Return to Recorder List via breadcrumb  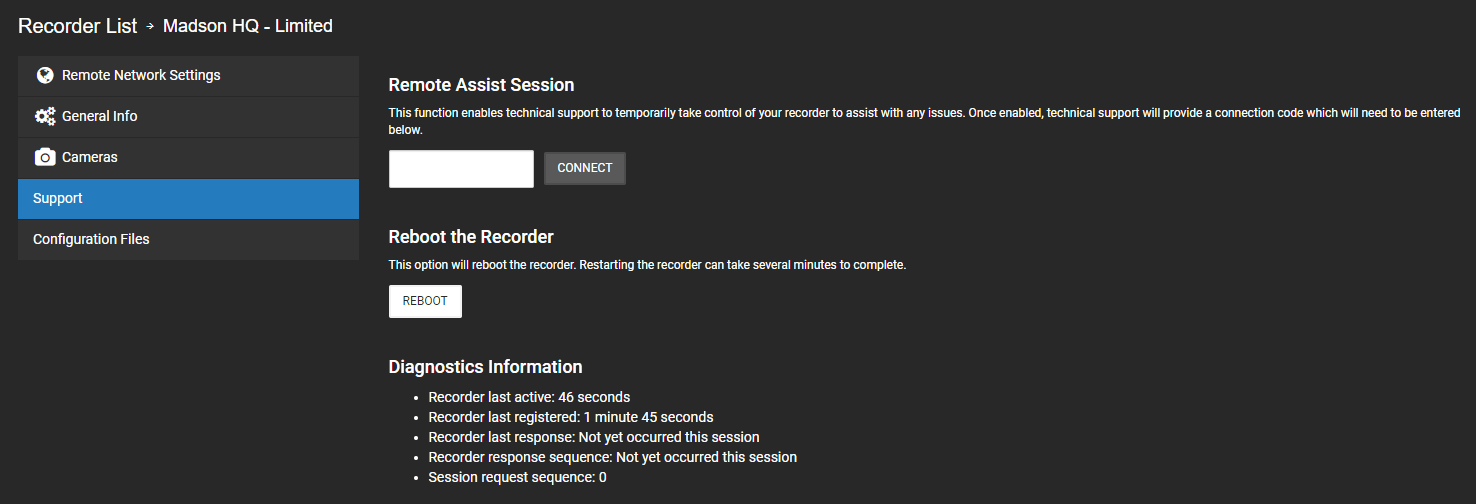pos(78,26)
